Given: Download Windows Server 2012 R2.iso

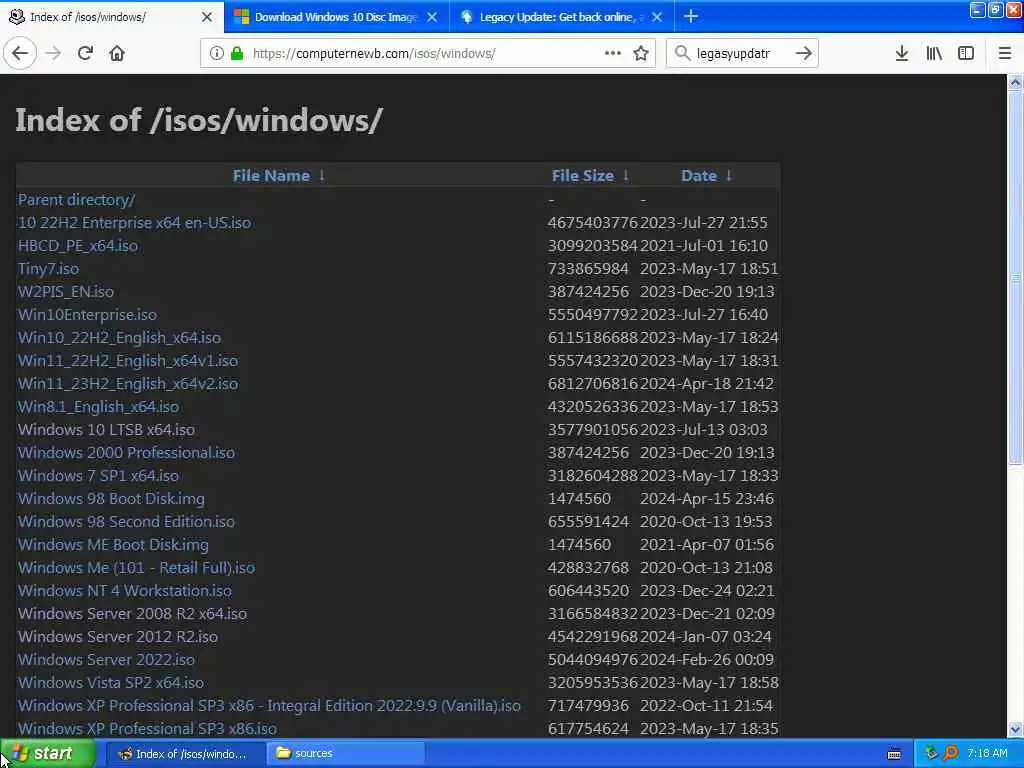Looking at the screenshot, I should [118, 636].
